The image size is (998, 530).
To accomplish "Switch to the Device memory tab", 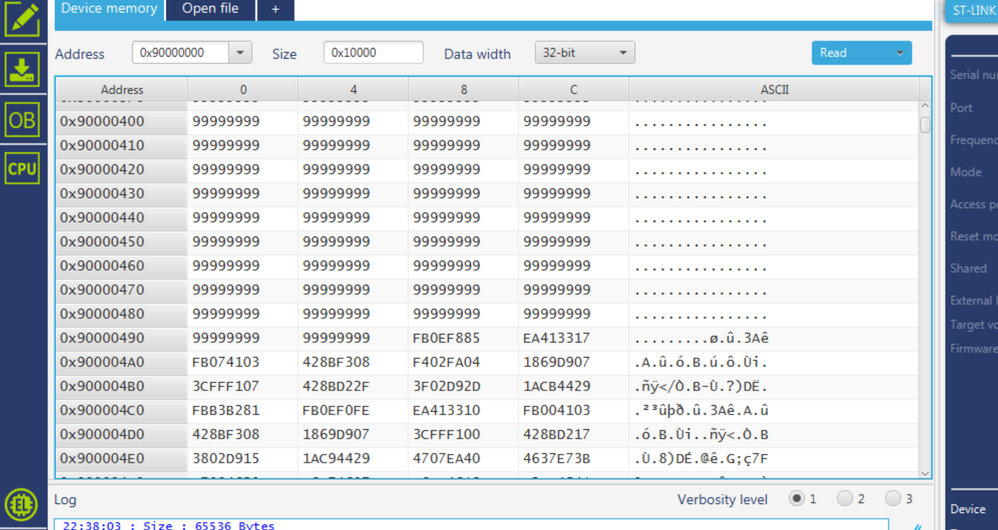I will tap(109, 10).
